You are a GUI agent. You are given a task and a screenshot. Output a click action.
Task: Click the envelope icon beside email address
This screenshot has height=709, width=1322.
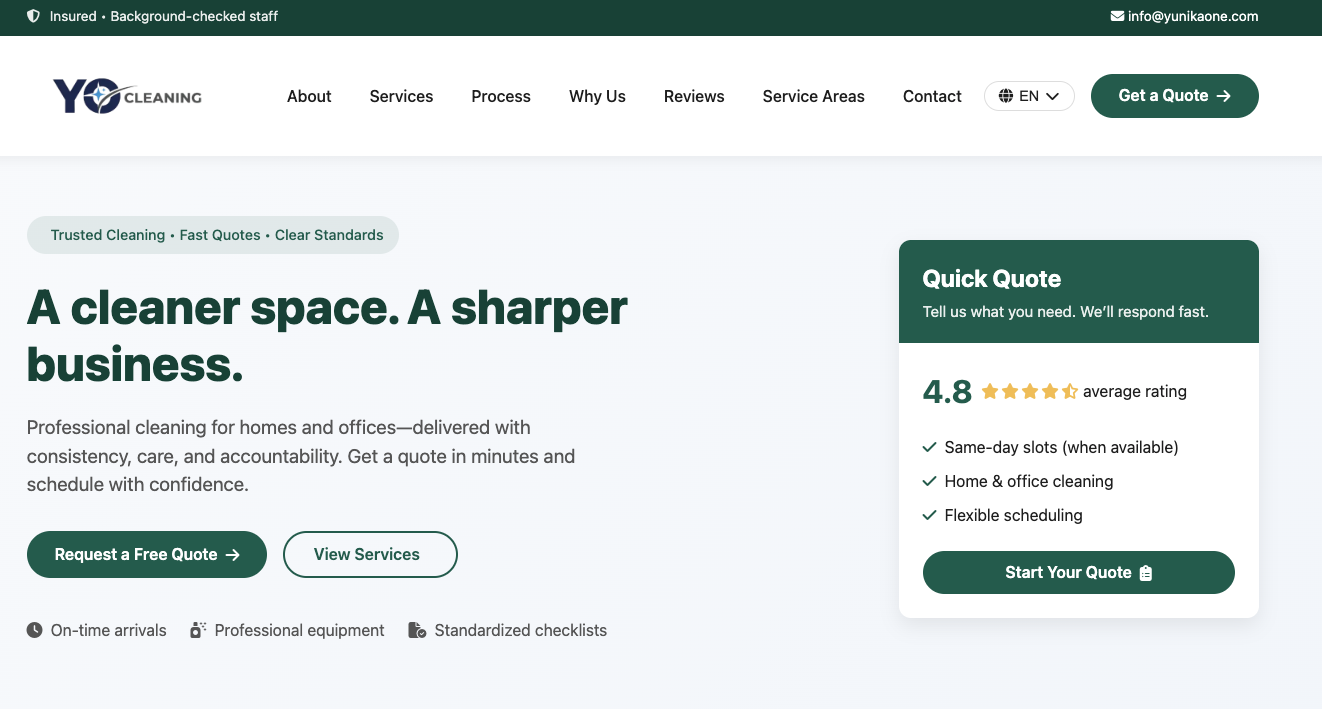tap(1117, 16)
